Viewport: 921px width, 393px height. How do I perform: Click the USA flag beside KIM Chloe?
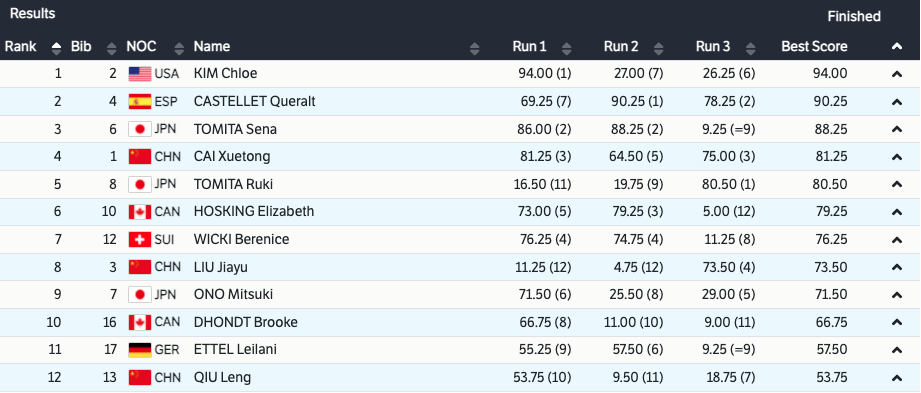click(140, 74)
